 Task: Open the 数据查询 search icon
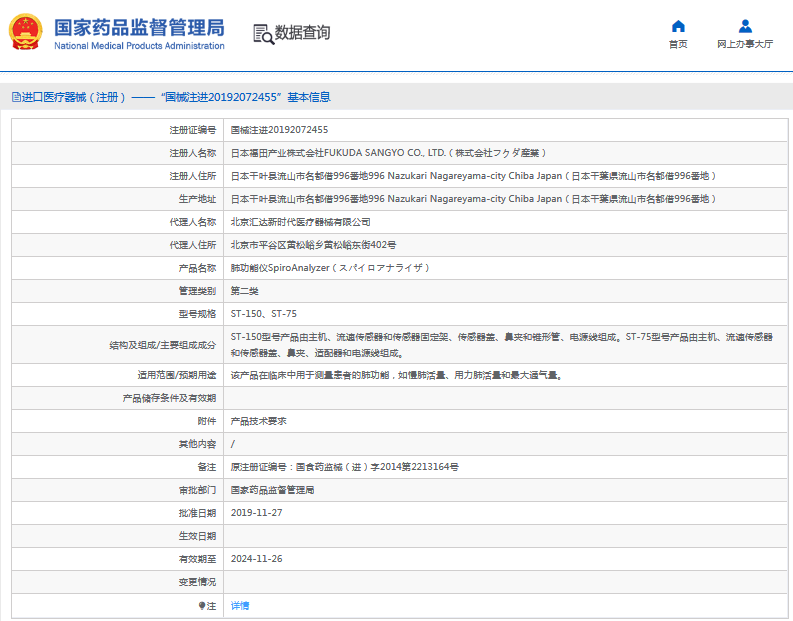pos(263,33)
